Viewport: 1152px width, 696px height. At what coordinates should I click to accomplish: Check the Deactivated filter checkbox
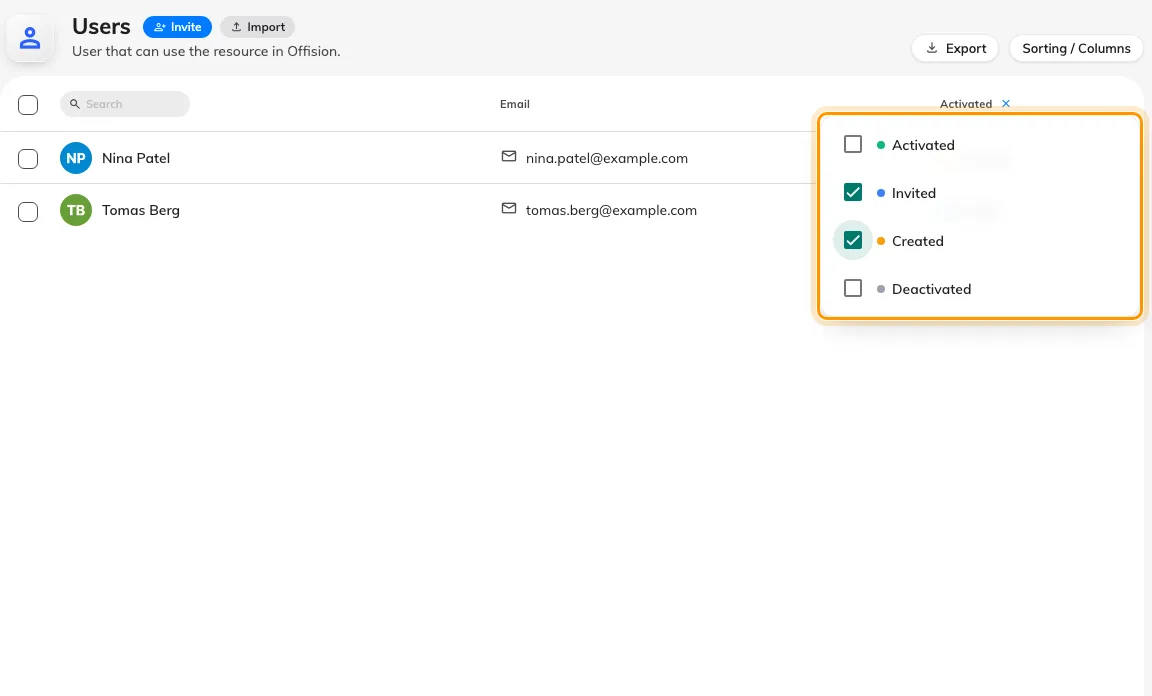click(853, 288)
